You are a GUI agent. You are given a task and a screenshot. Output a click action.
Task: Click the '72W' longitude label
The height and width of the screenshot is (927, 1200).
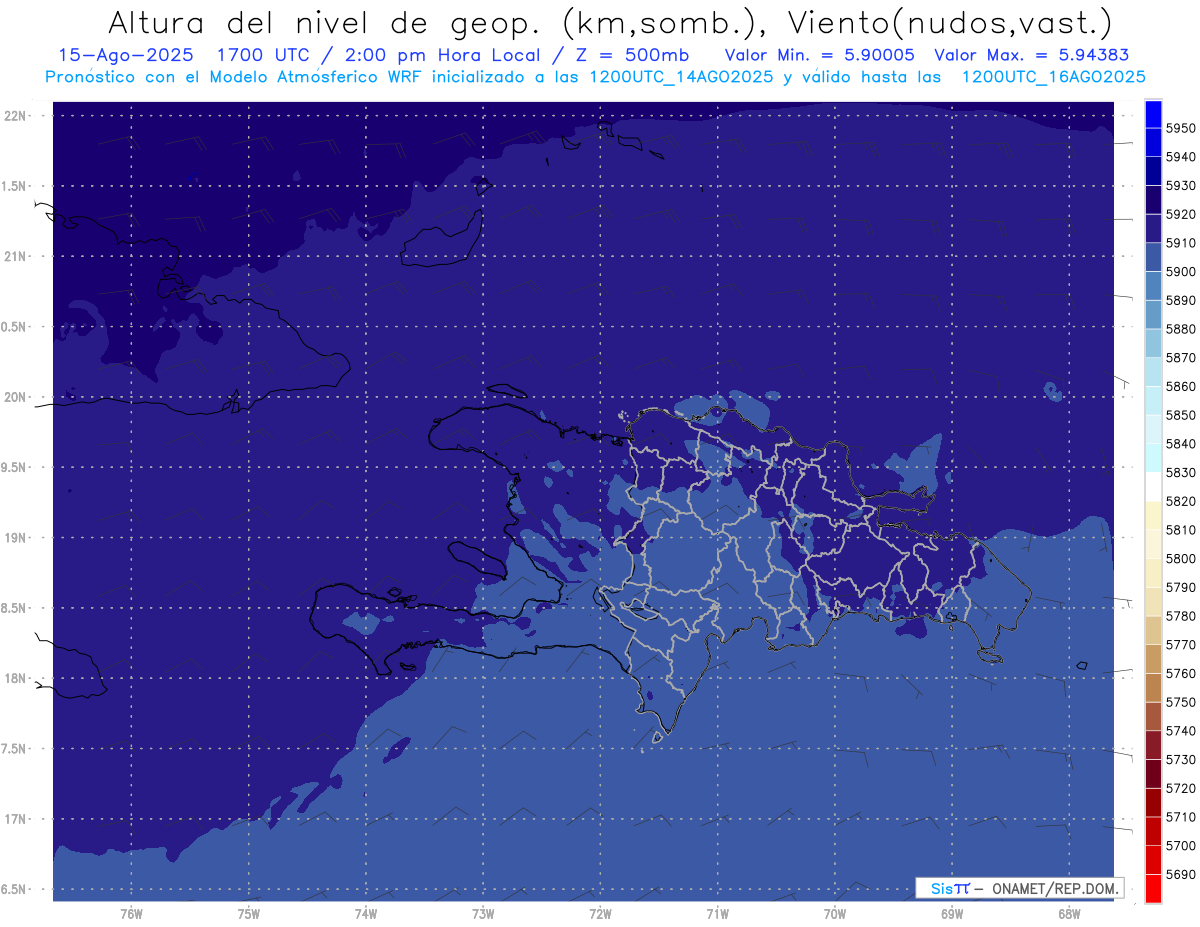(x=600, y=912)
